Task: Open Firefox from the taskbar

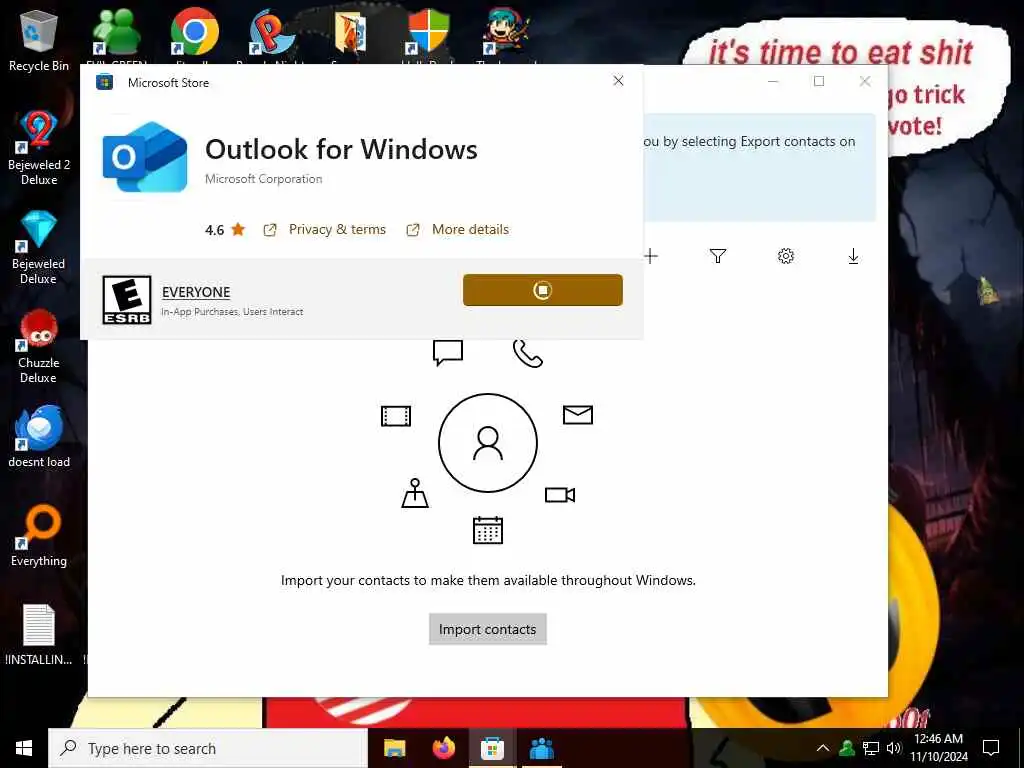Action: point(444,748)
